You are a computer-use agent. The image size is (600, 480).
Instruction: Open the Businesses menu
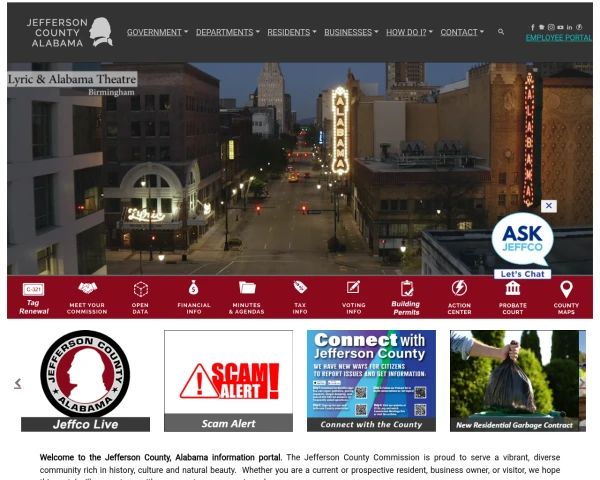351,32
